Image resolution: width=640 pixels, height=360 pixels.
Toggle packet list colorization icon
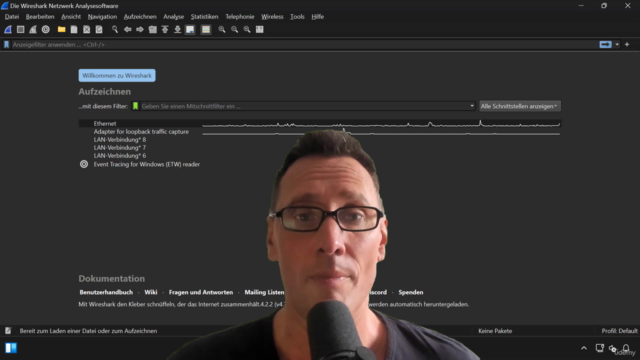pyautogui.click(x=206, y=29)
